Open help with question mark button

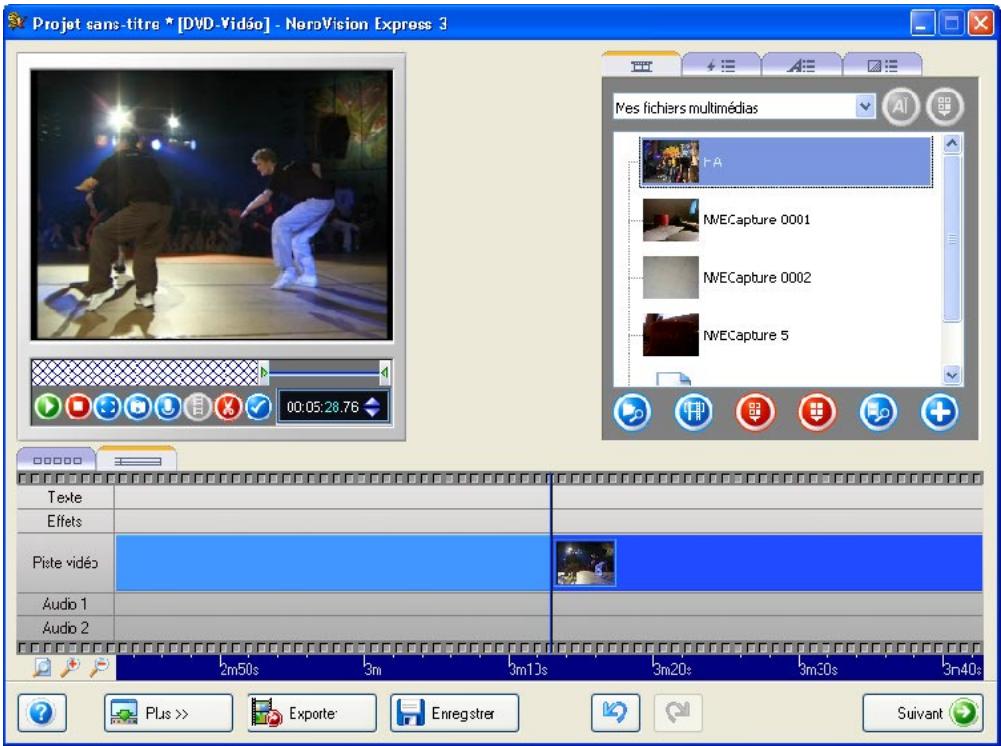pyautogui.click(x=42, y=713)
